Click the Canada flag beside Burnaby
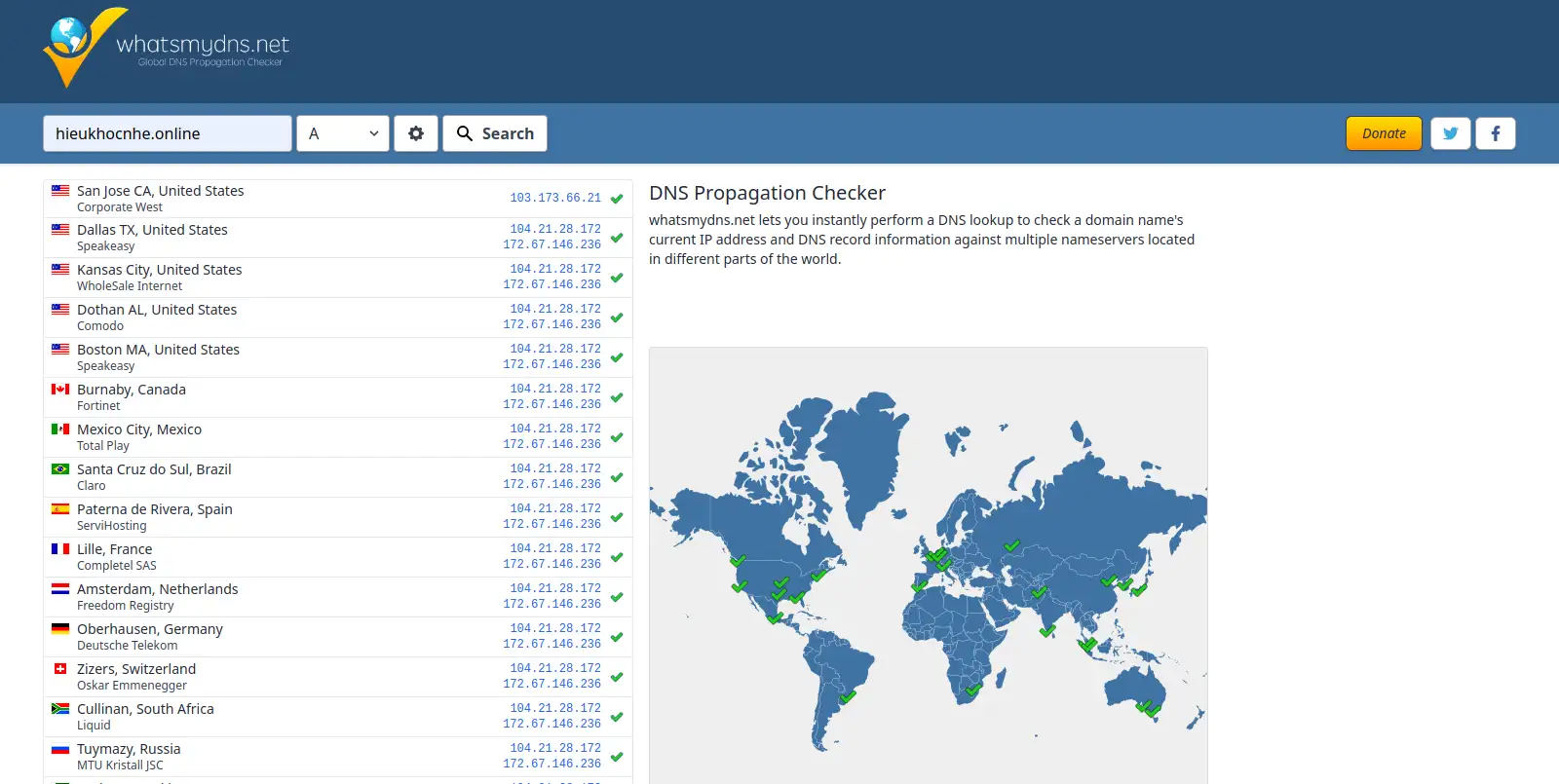The image size is (1559, 784). pos(60,390)
